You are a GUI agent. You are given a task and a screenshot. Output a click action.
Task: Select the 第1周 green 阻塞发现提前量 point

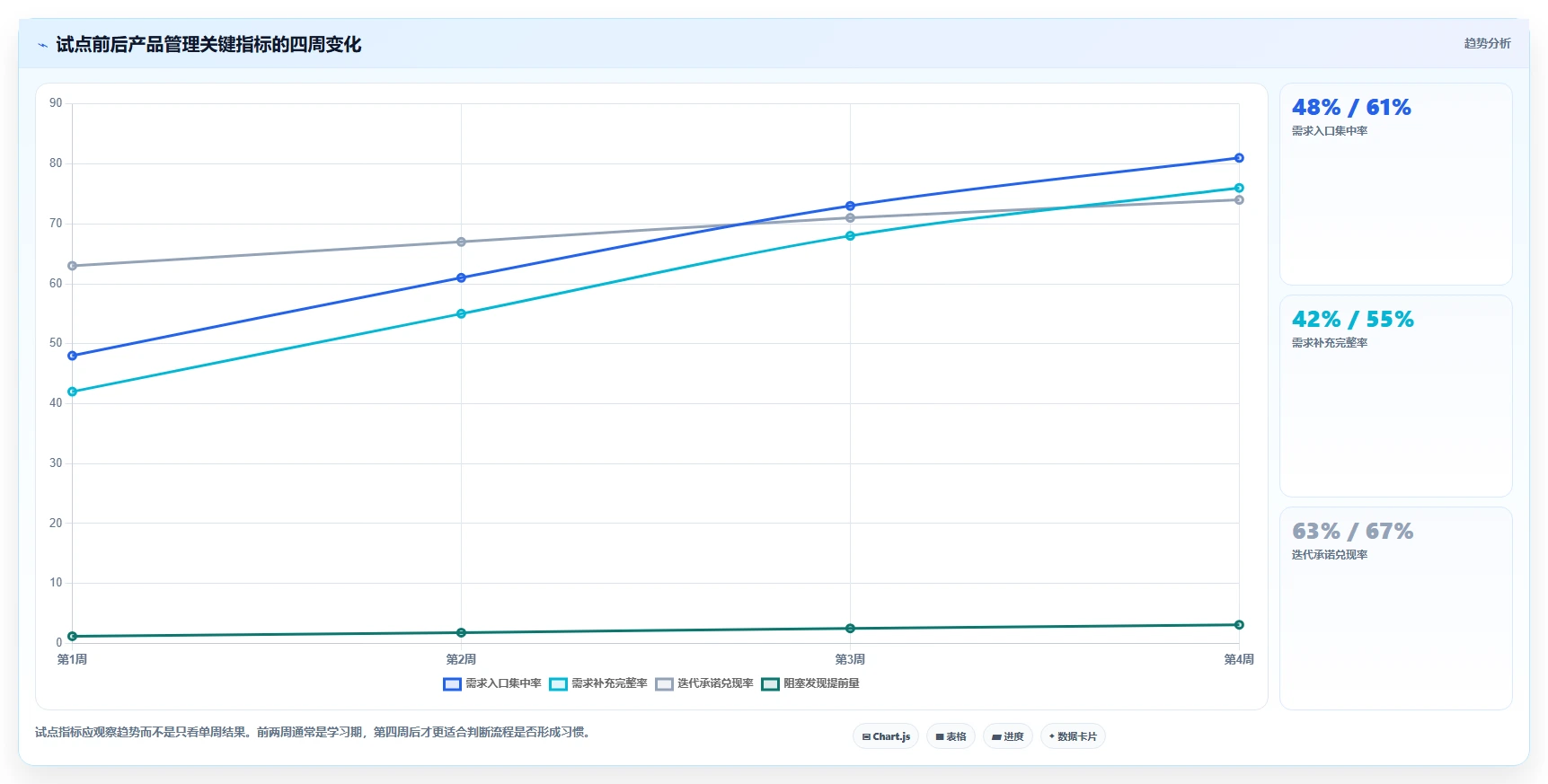72,637
